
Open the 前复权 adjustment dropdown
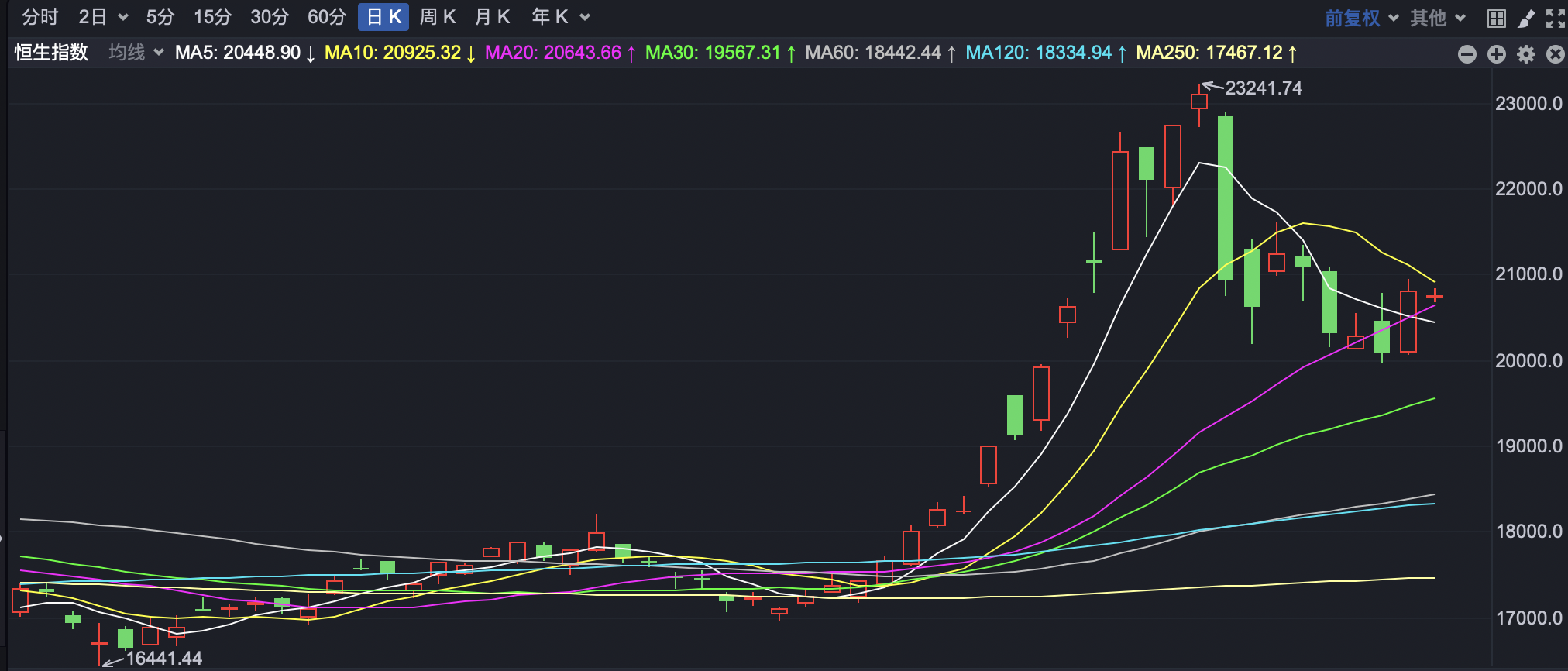pyautogui.click(x=1361, y=18)
